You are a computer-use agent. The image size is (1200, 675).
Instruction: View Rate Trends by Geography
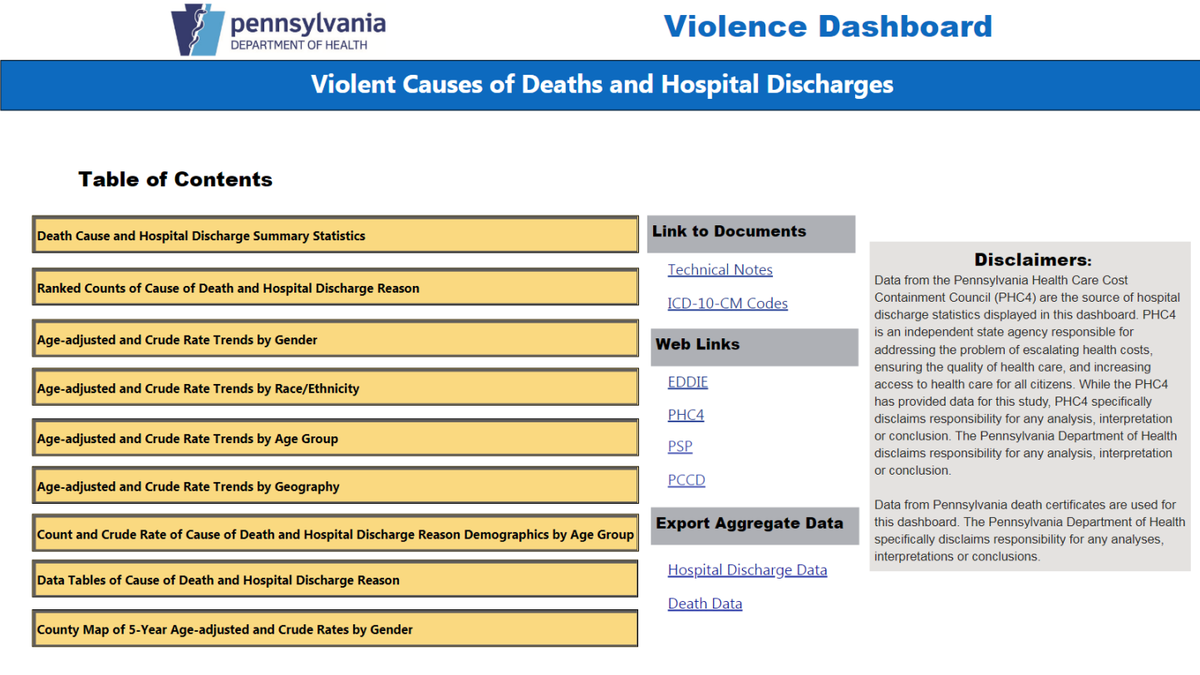pyautogui.click(x=335, y=485)
